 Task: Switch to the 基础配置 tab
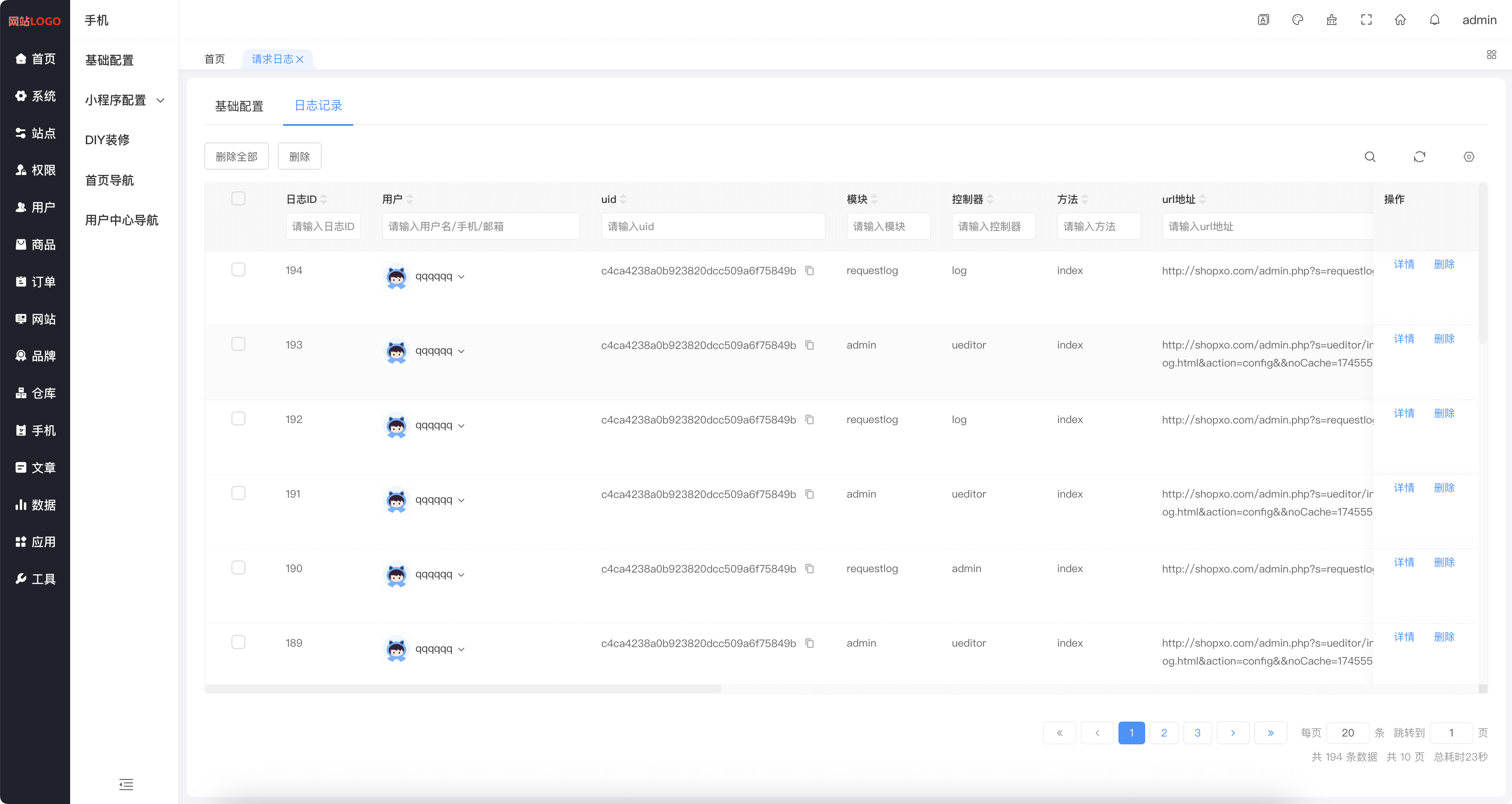pos(239,106)
